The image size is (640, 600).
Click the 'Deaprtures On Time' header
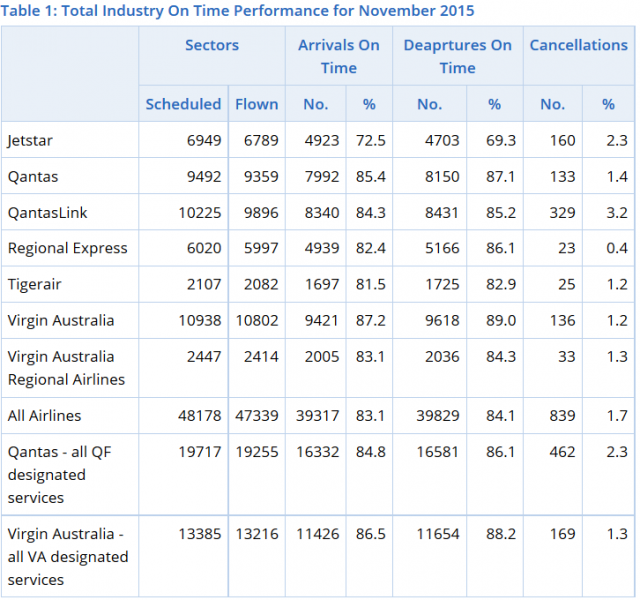coord(458,56)
